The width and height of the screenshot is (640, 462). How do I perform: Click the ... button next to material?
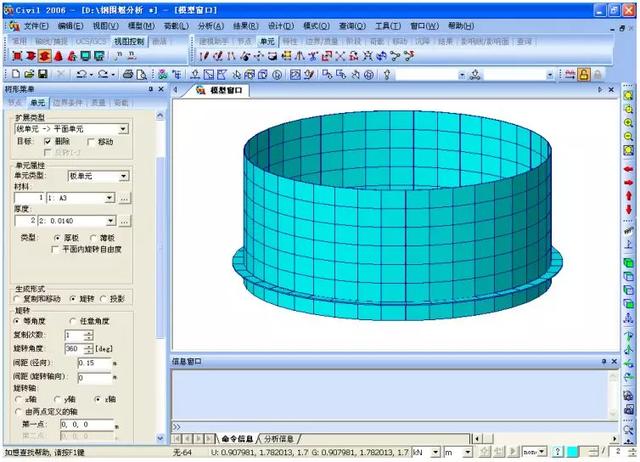click(x=124, y=198)
